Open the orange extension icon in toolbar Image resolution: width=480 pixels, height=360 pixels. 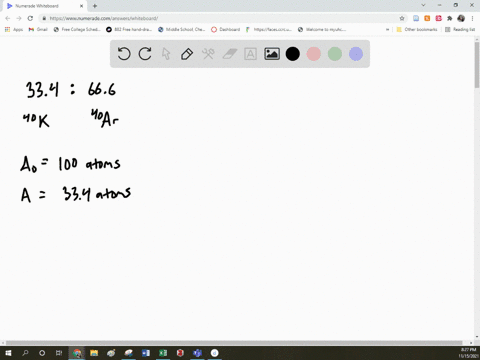pos(427,18)
